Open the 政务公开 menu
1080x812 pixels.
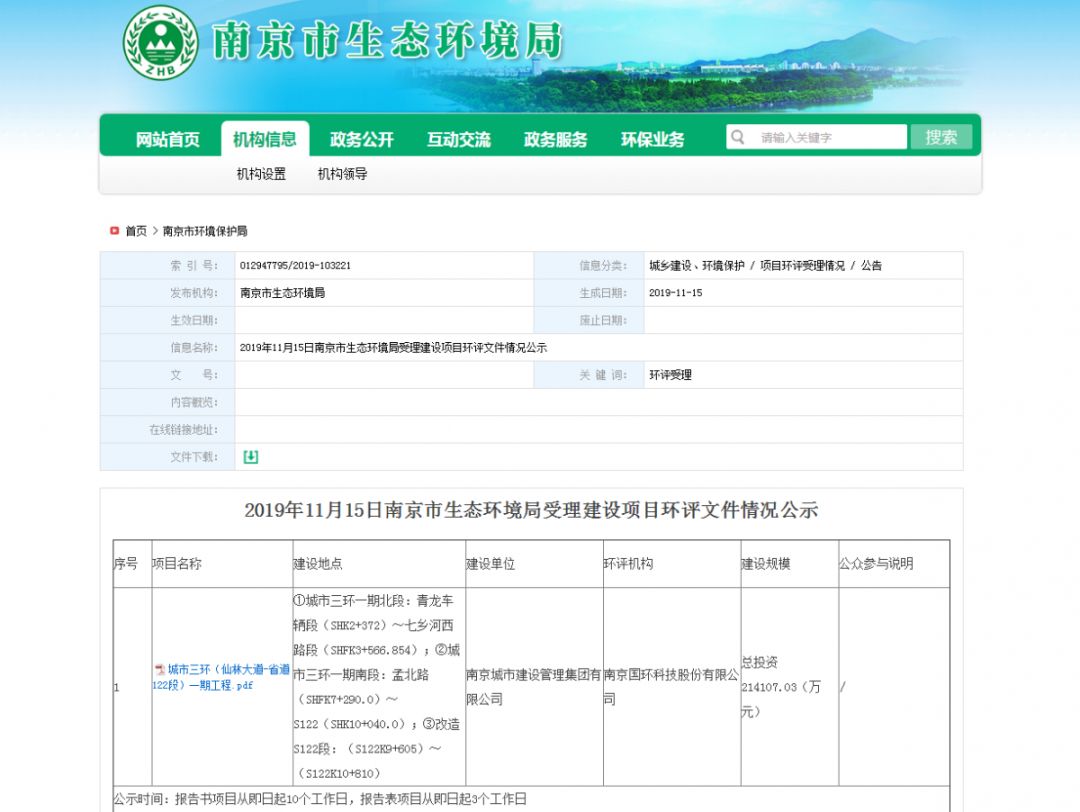pyautogui.click(x=360, y=139)
